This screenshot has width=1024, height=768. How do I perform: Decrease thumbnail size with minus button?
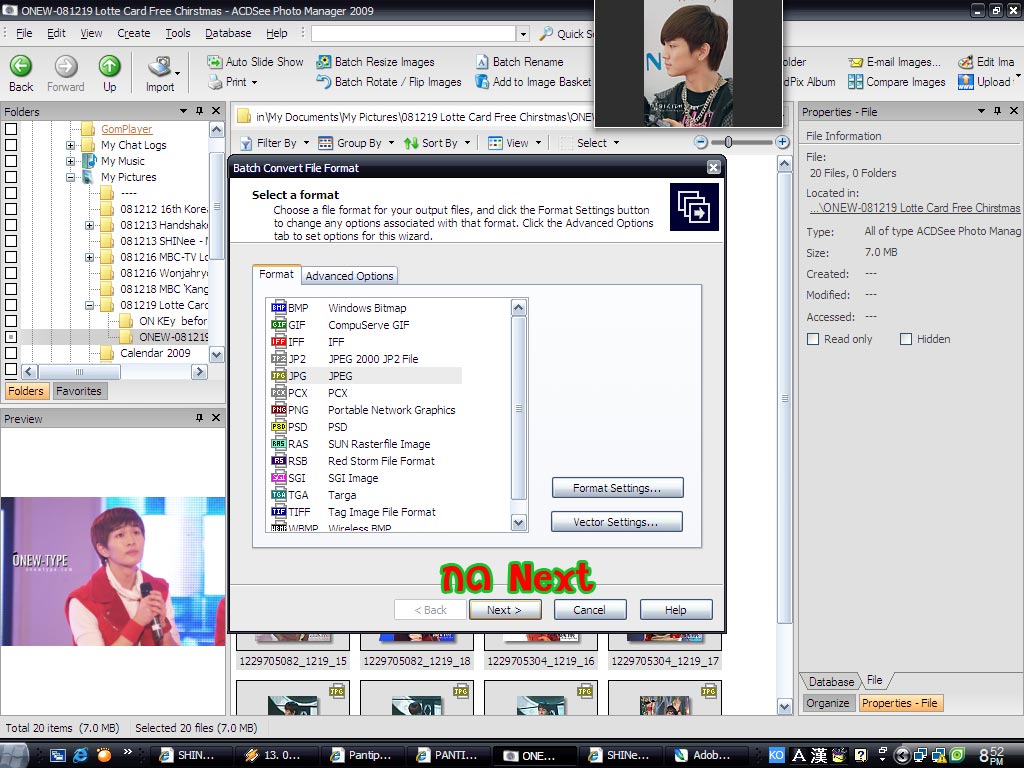tap(701, 142)
